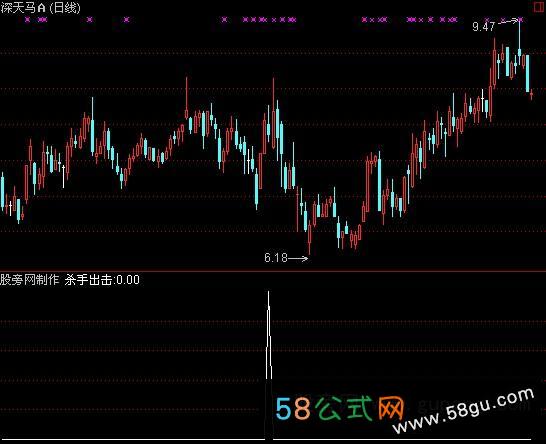Viewport: 546px width, 444px height.
Task: Click the (日线) daily period label
Action: click(65, 8)
